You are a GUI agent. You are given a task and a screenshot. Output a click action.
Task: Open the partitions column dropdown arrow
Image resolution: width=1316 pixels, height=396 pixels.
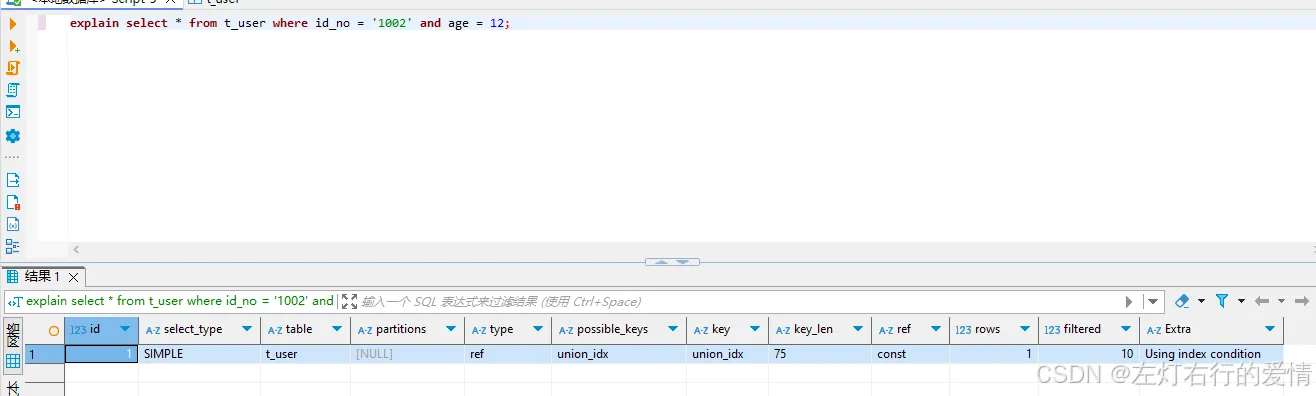(452, 329)
